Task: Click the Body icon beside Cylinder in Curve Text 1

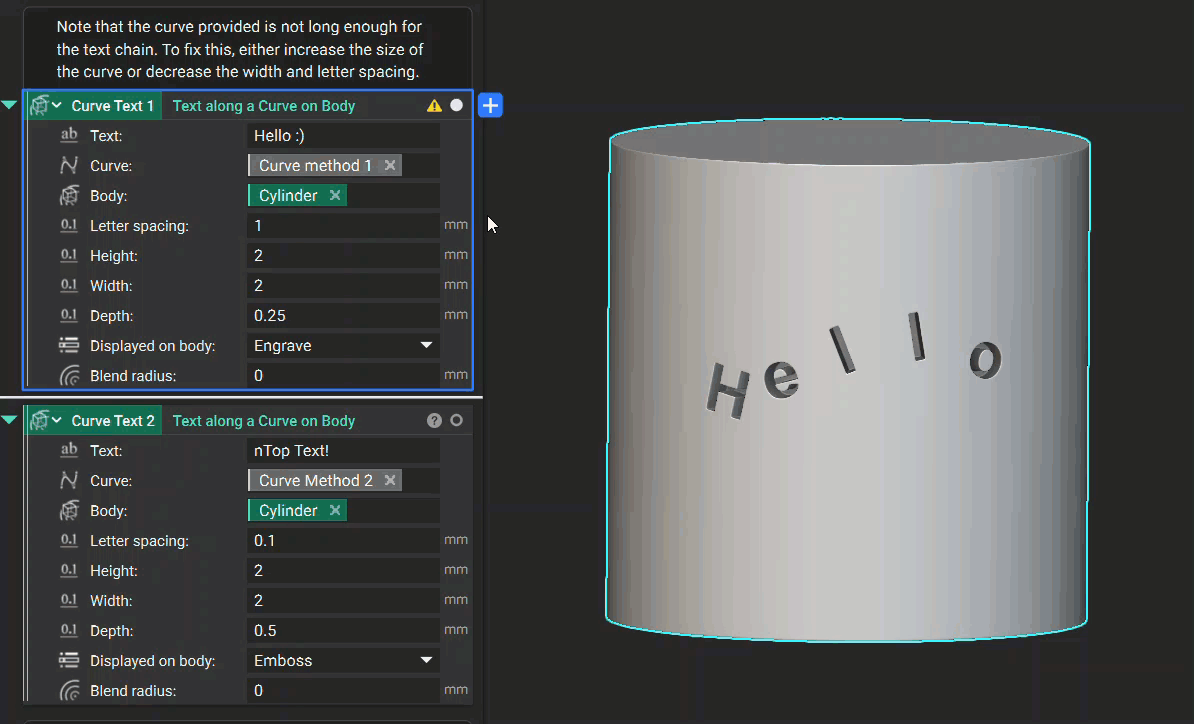Action: (68, 195)
